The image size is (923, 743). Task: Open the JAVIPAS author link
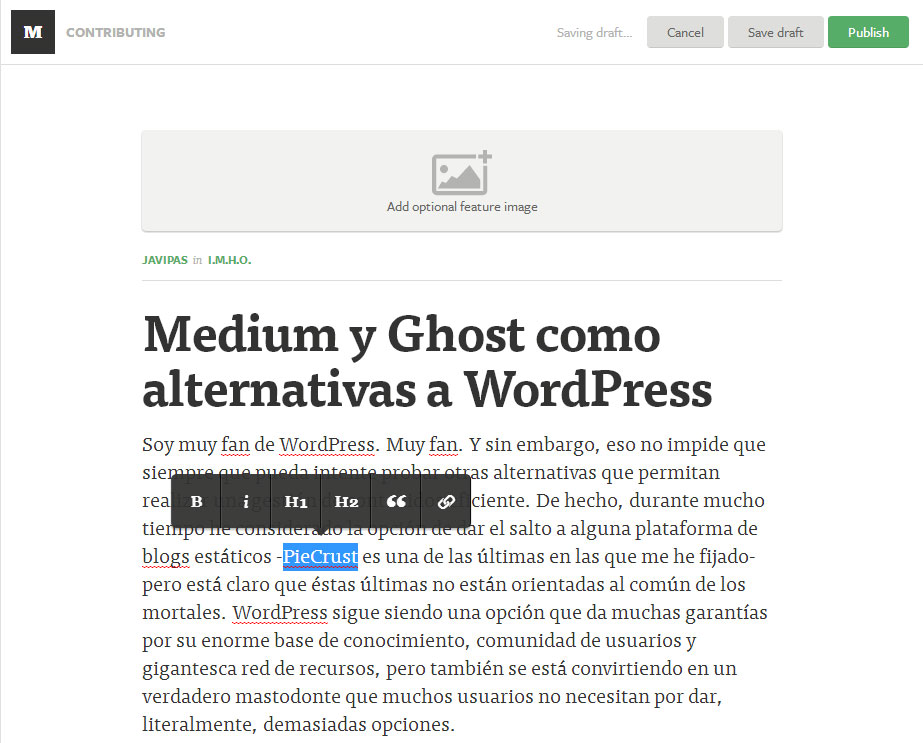pyautogui.click(x=165, y=260)
